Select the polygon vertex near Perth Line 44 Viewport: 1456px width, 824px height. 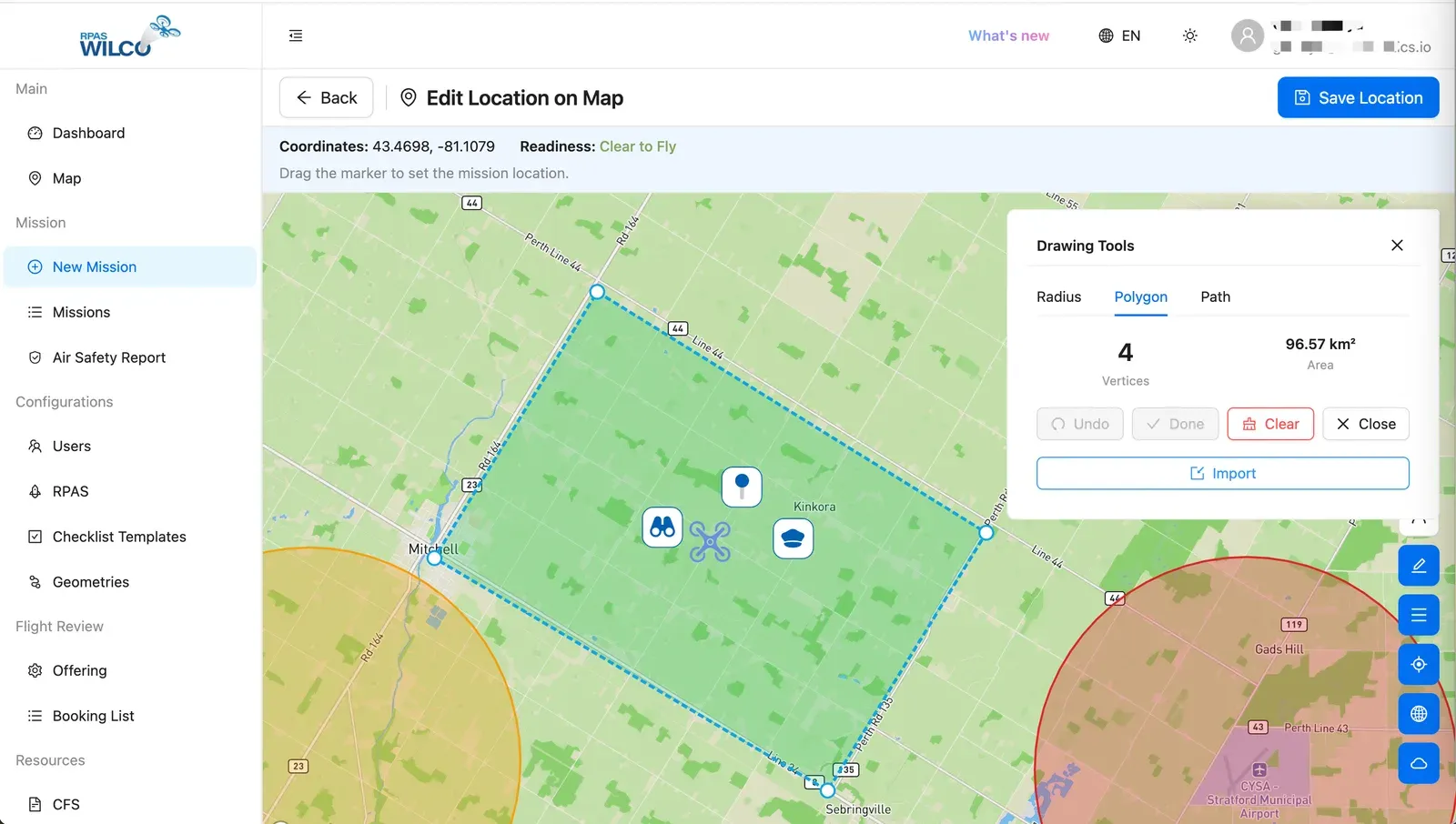click(597, 292)
